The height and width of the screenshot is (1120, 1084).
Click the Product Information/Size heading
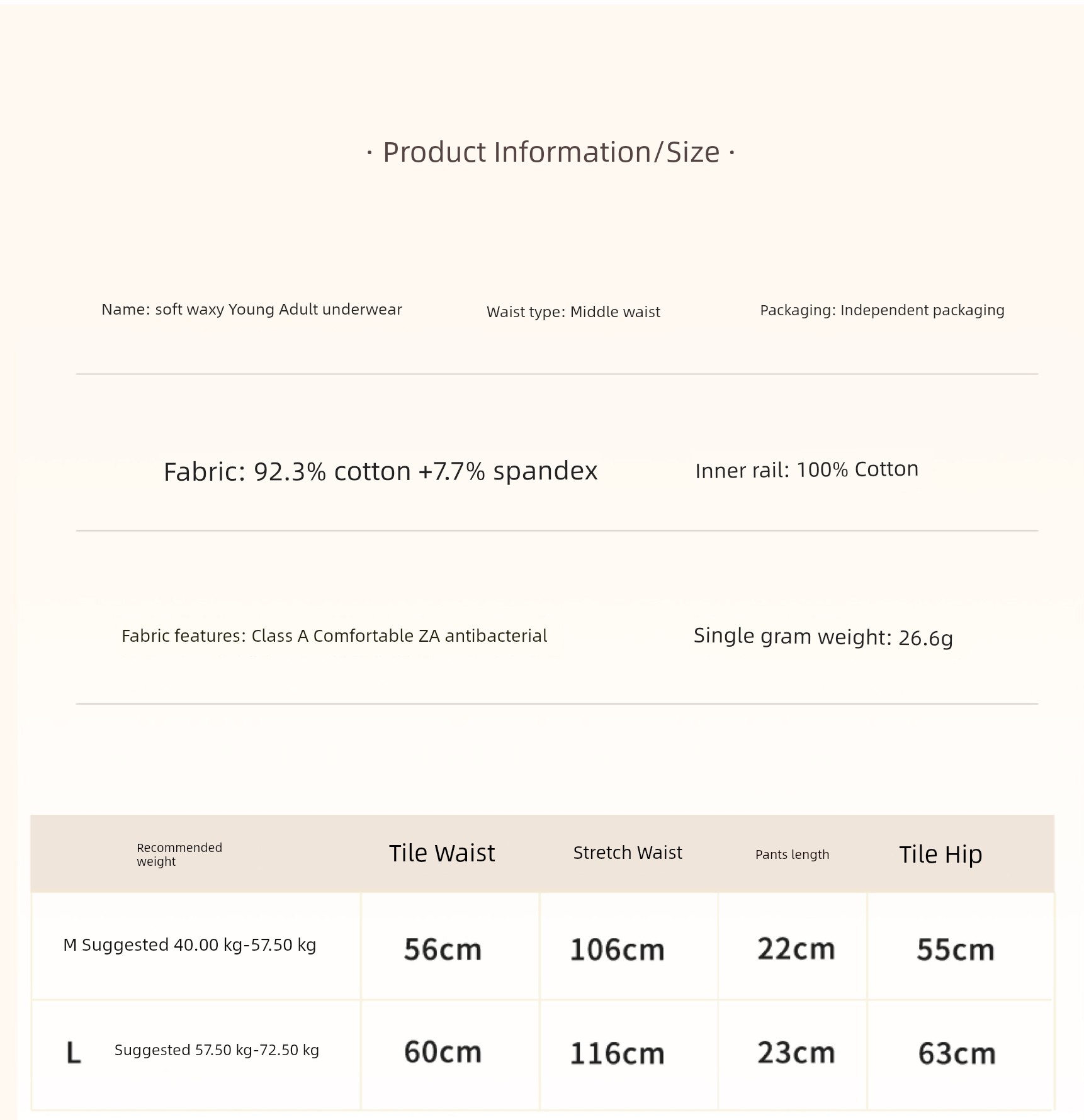pos(551,152)
